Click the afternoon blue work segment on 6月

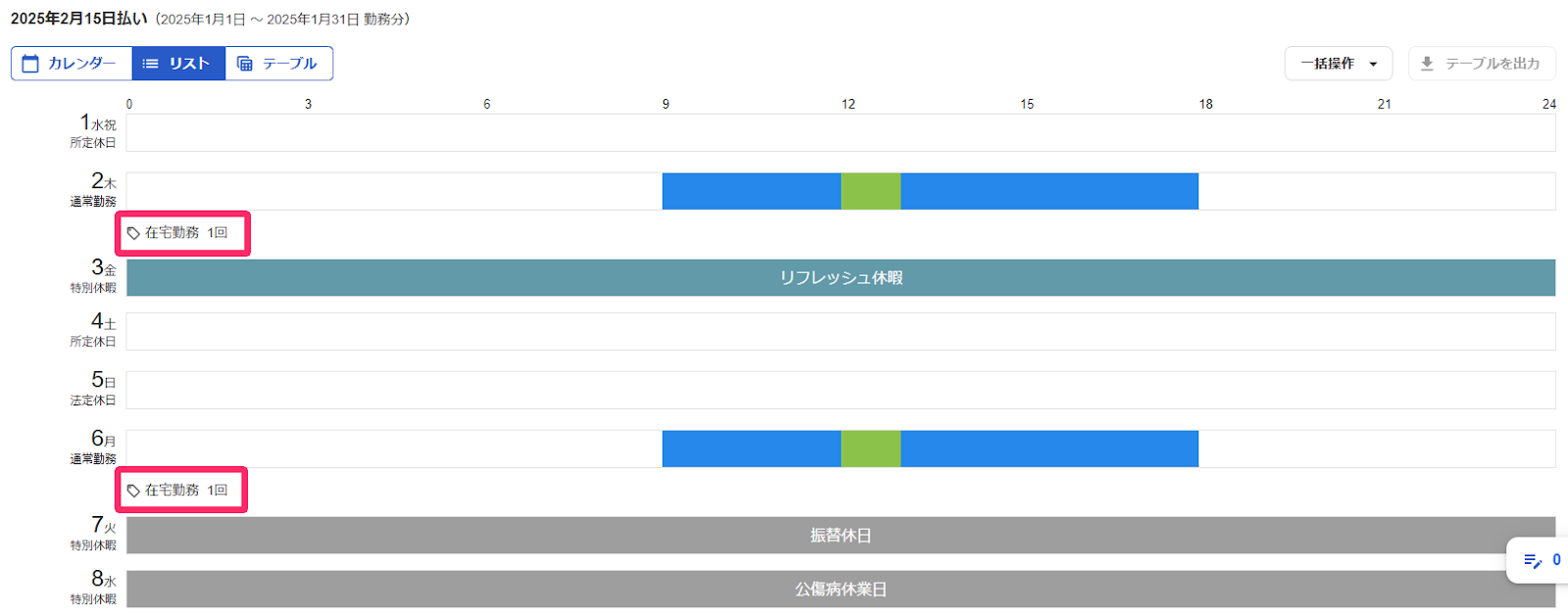pyautogui.click(x=1050, y=449)
